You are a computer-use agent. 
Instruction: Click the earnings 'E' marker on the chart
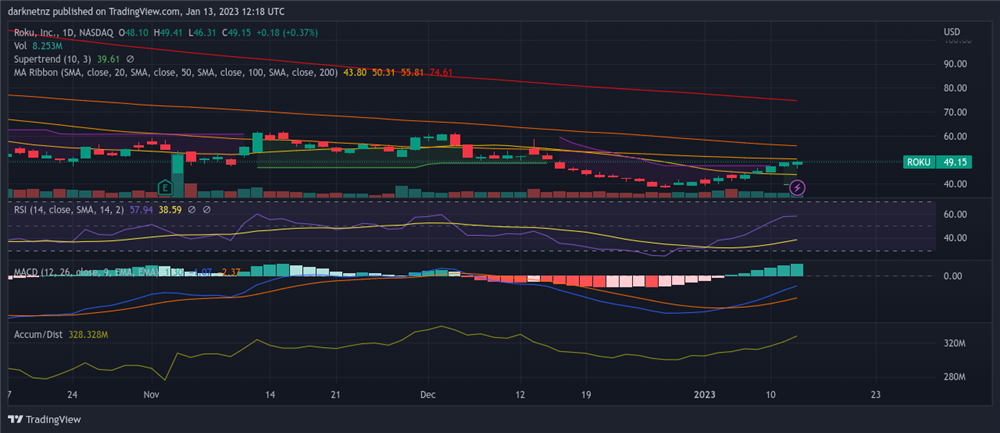pos(165,187)
